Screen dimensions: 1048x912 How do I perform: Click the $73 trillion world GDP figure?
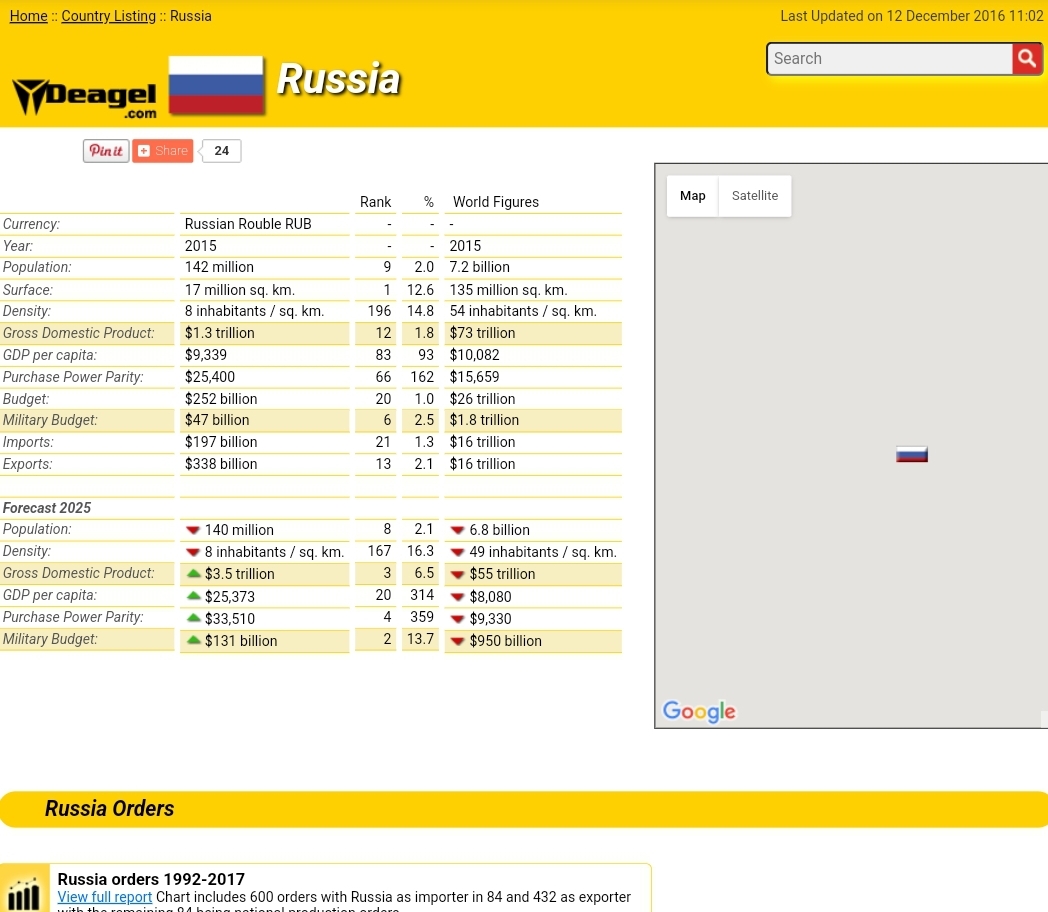click(x=483, y=333)
